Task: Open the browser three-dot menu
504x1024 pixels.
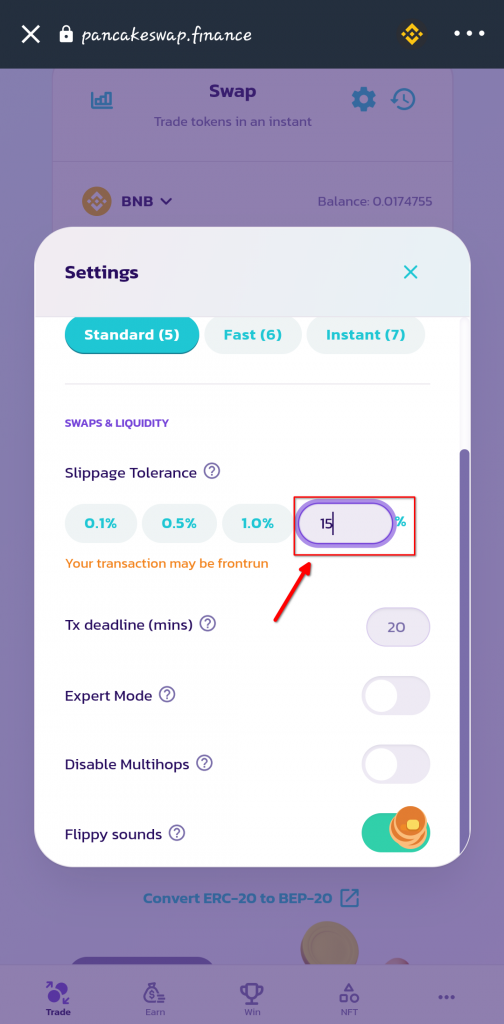Action: point(469,34)
